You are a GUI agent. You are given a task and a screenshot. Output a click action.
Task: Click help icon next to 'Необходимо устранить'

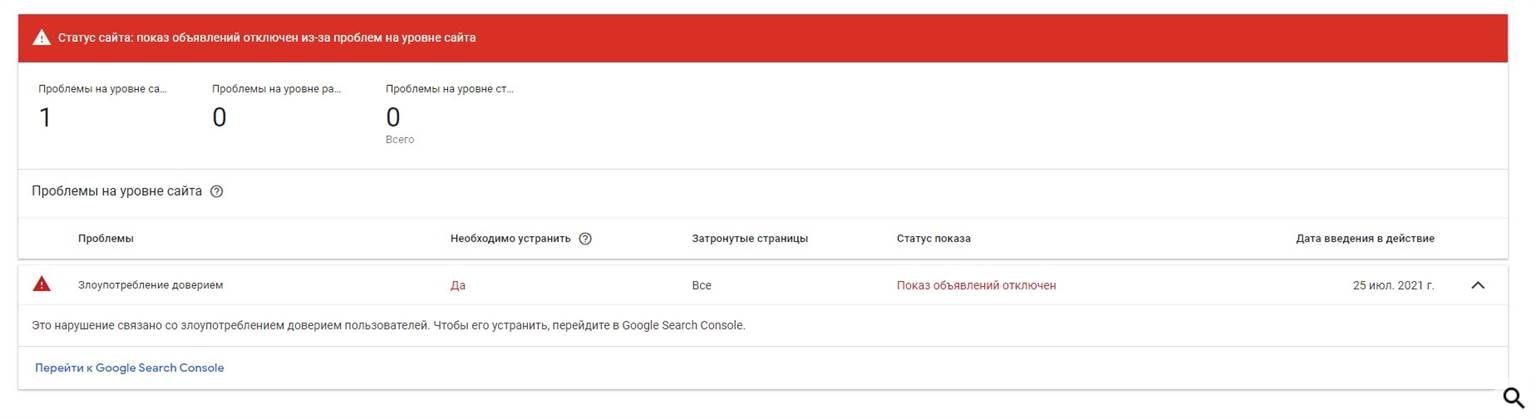tap(585, 238)
